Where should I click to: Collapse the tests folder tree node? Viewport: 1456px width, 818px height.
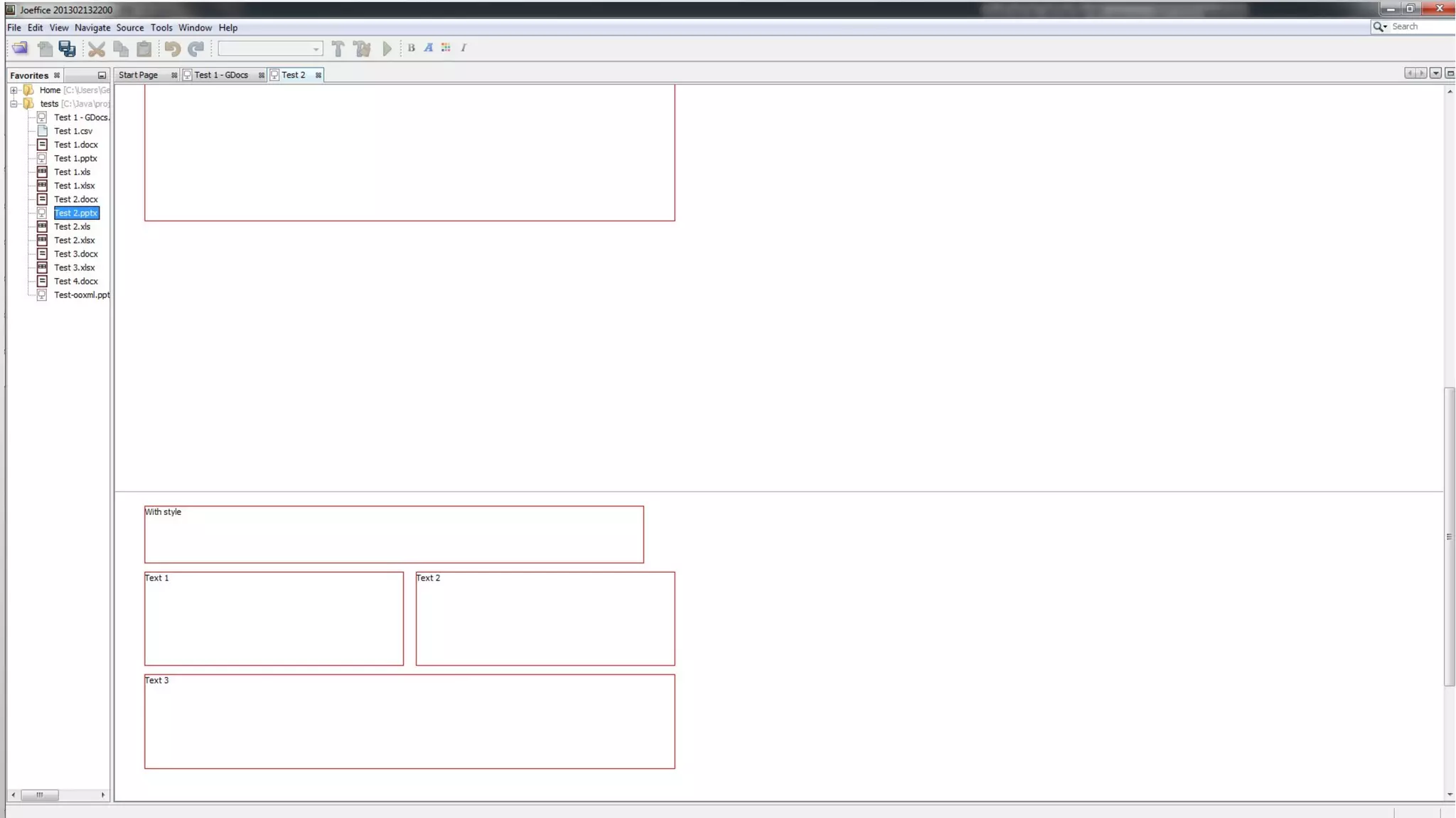coord(14,104)
